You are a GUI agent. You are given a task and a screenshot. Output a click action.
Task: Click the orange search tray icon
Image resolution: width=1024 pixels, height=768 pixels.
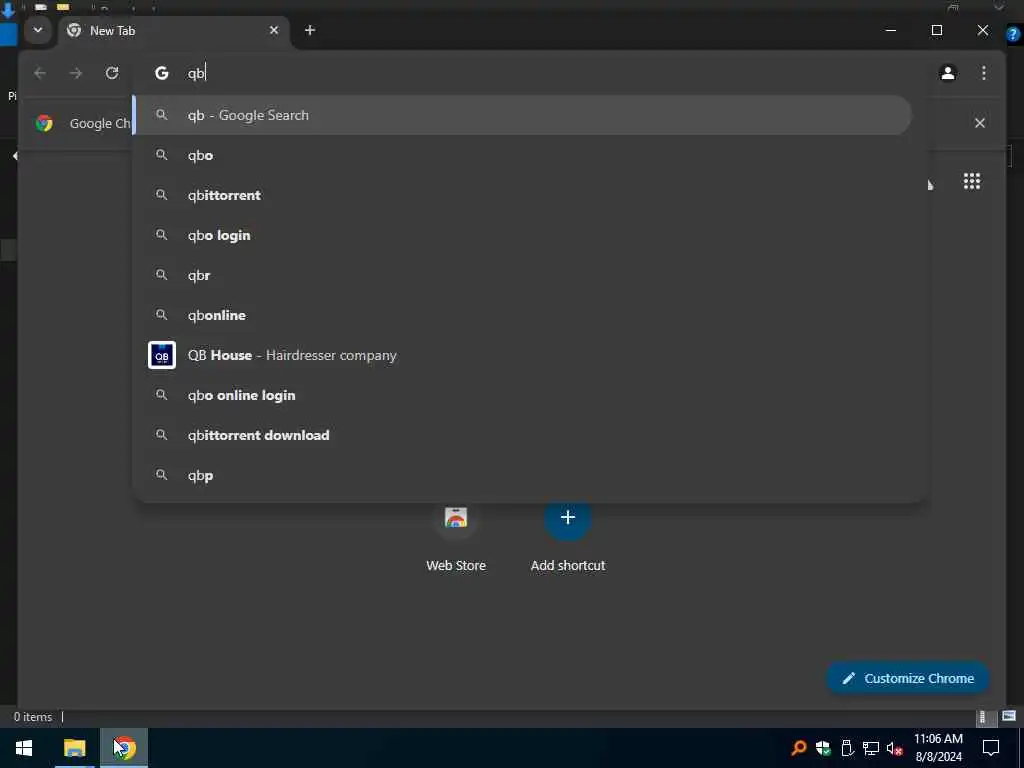(798, 748)
